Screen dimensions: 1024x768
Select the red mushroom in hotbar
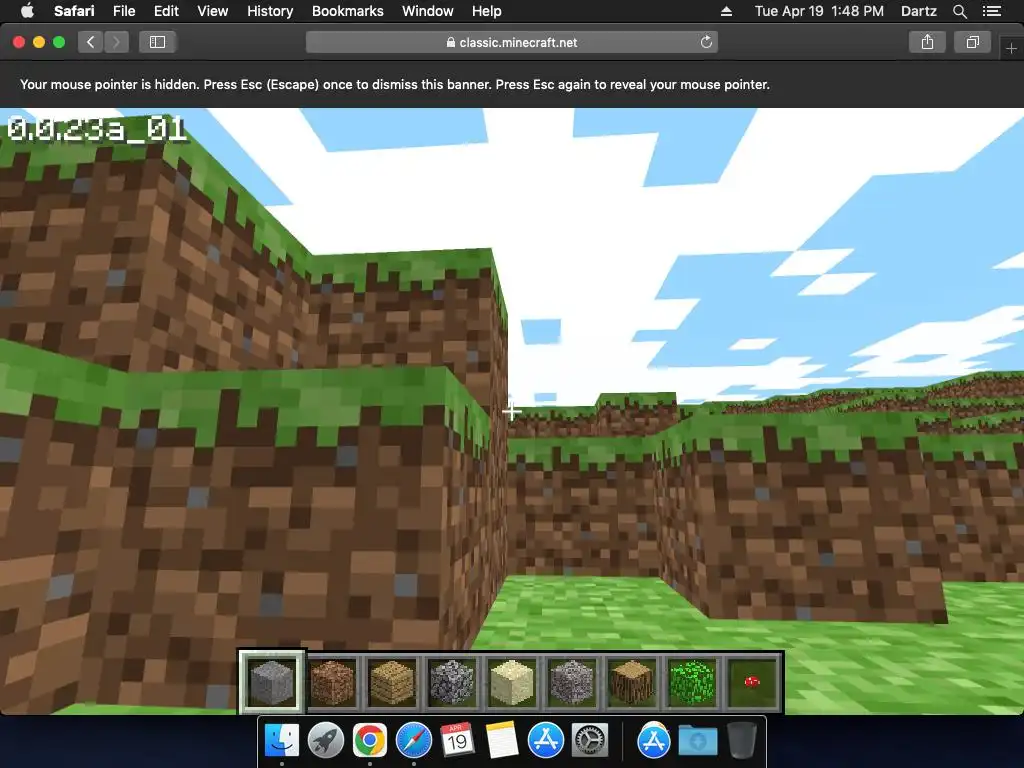[752, 682]
